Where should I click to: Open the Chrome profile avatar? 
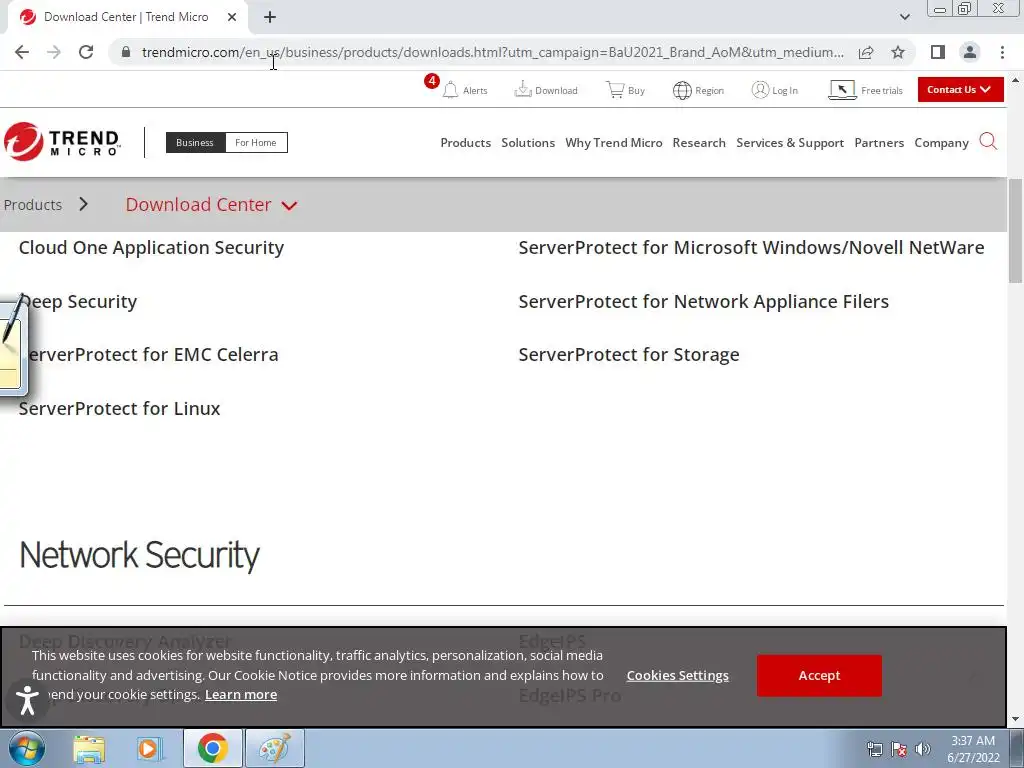970,52
